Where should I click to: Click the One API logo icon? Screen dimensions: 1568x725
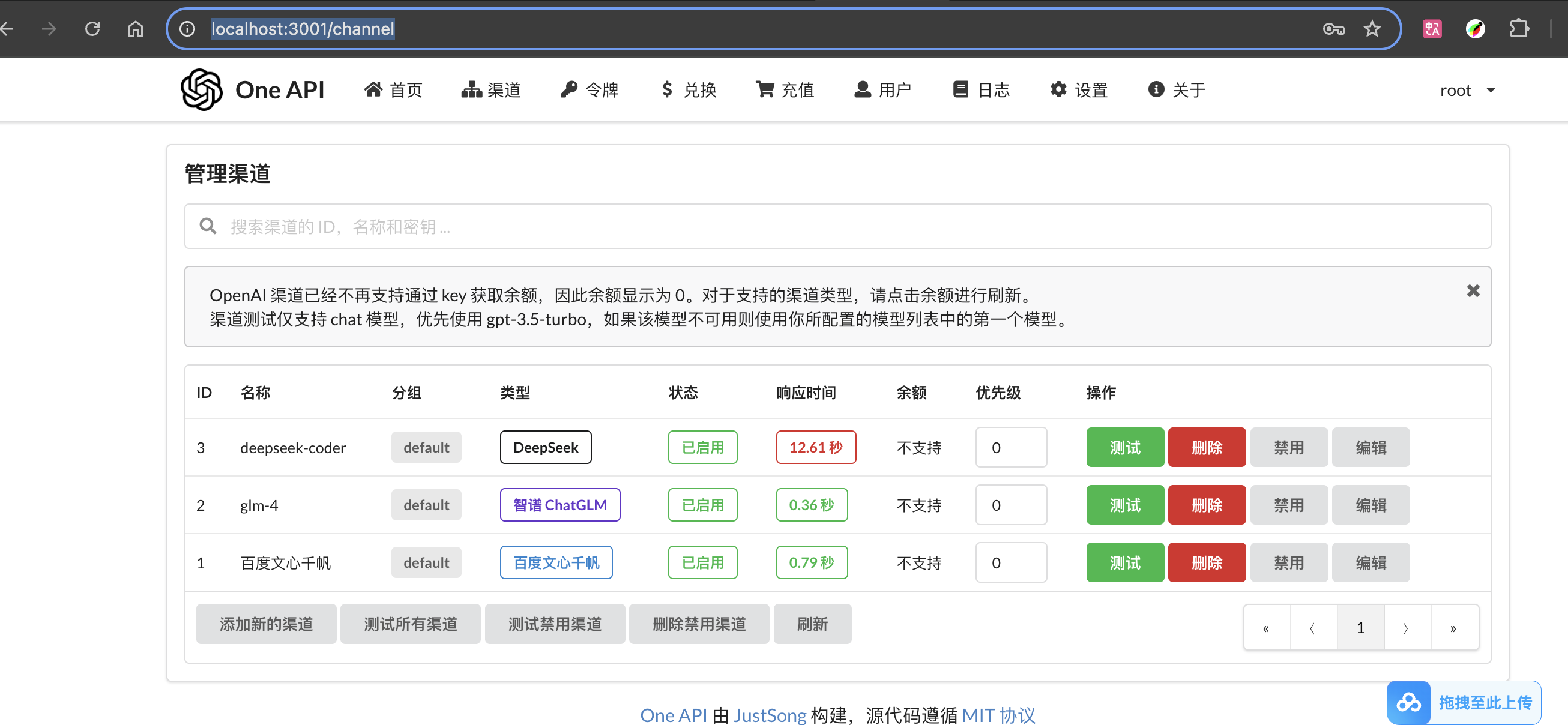(x=202, y=89)
